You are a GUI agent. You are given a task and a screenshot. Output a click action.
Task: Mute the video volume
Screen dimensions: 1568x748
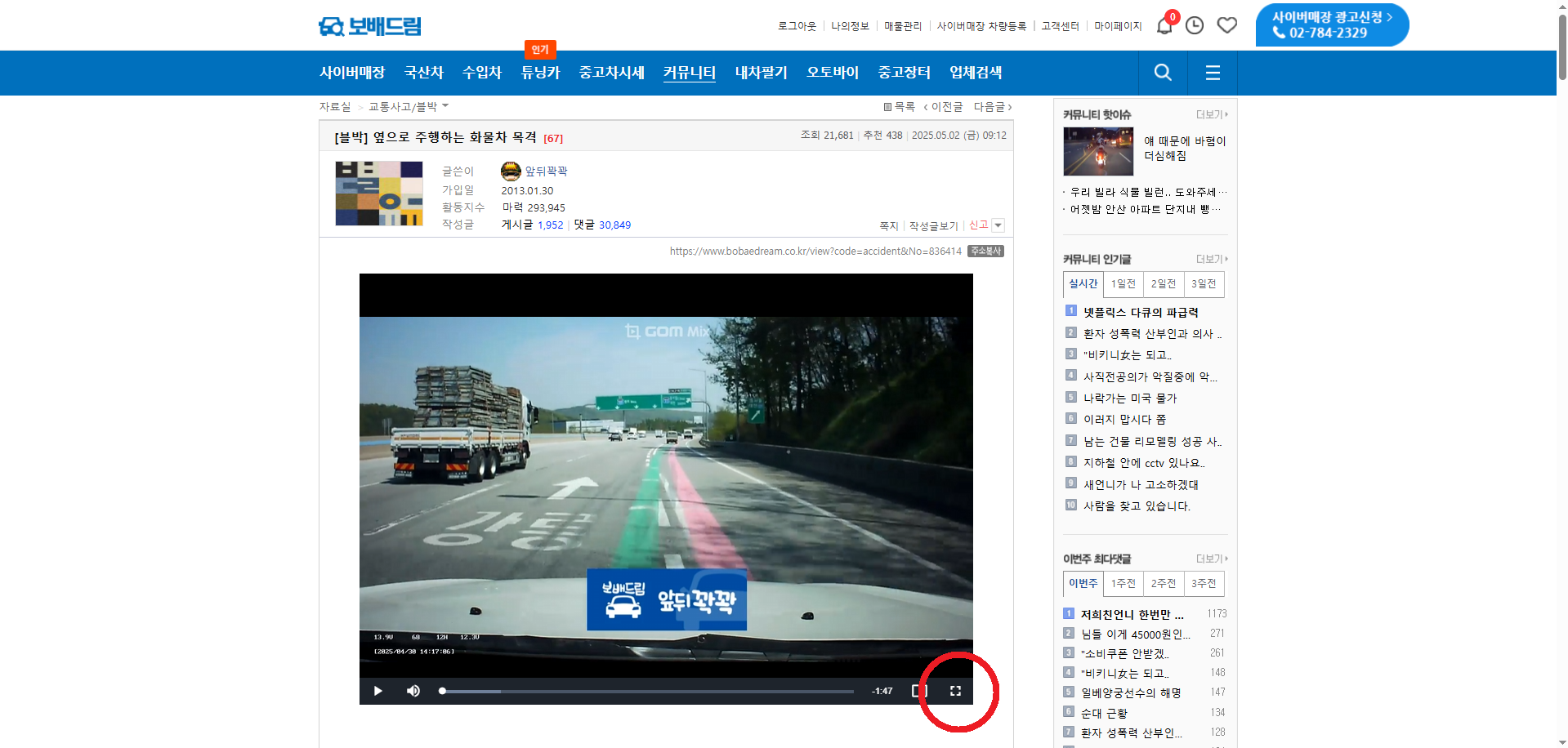point(413,691)
